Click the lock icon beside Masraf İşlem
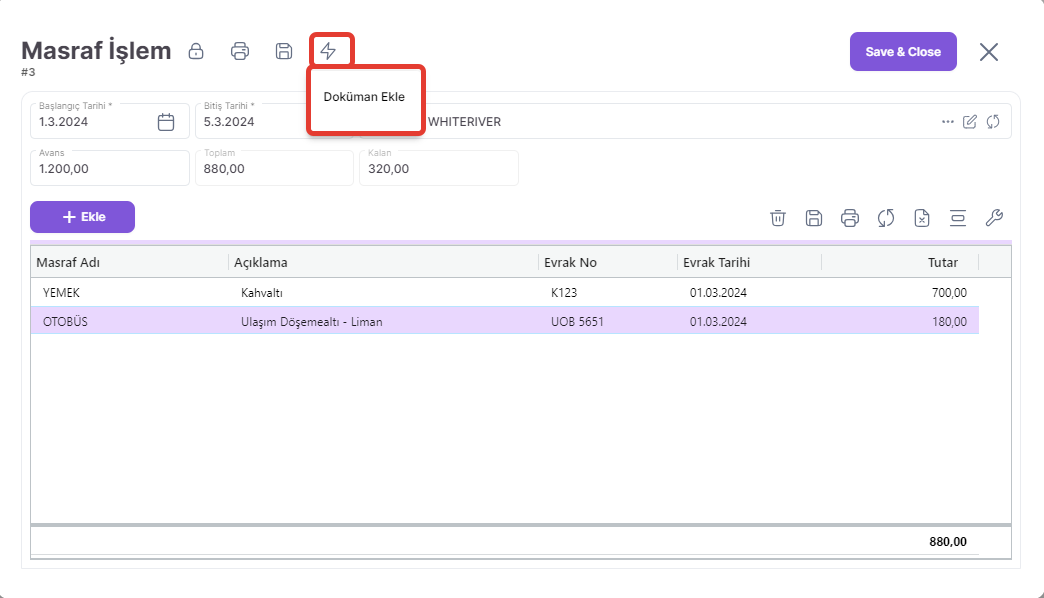Image resolution: width=1044 pixels, height=598 pixels. point(197,51)
